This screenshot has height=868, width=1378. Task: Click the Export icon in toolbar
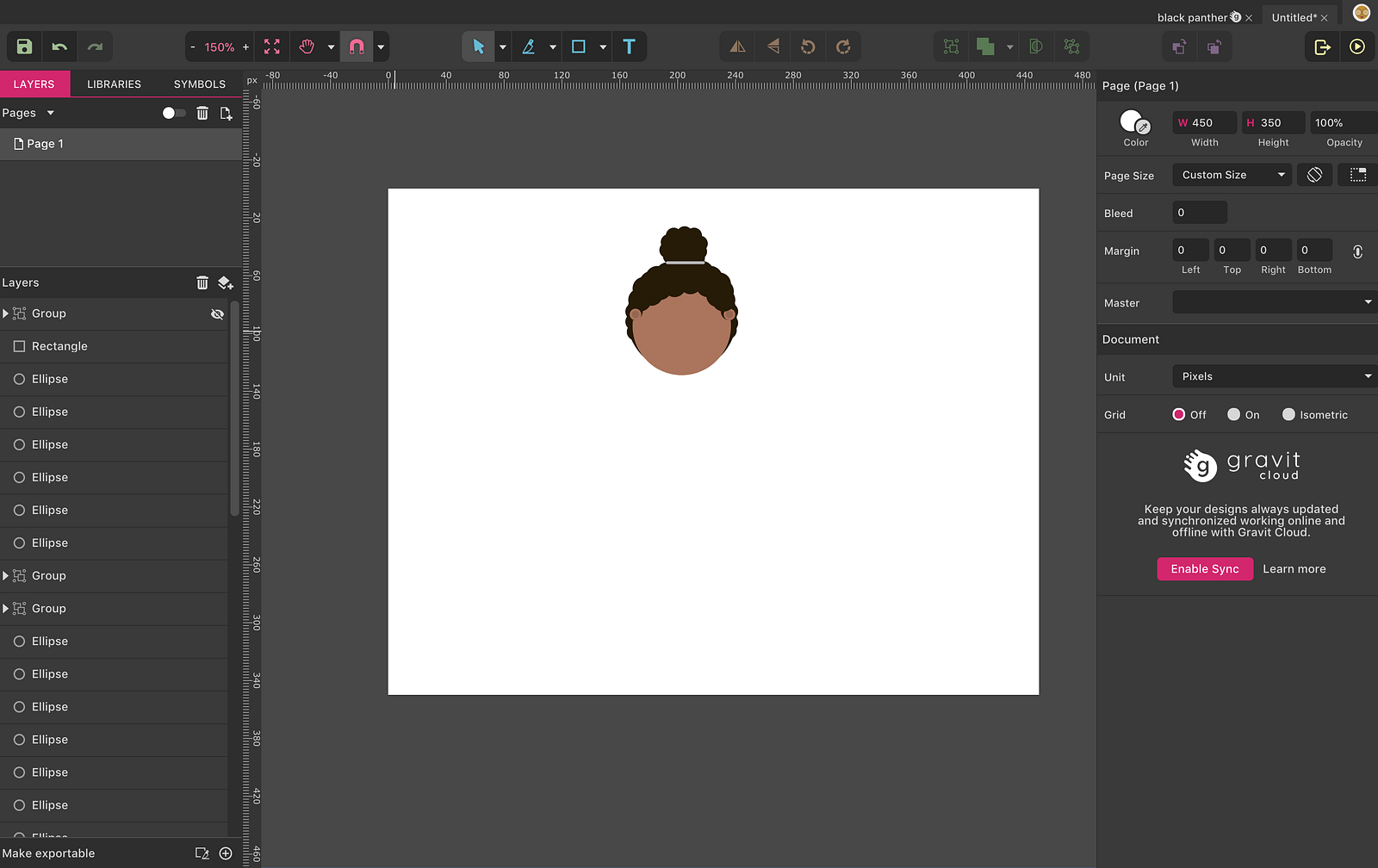click(x=1322, y=46)
